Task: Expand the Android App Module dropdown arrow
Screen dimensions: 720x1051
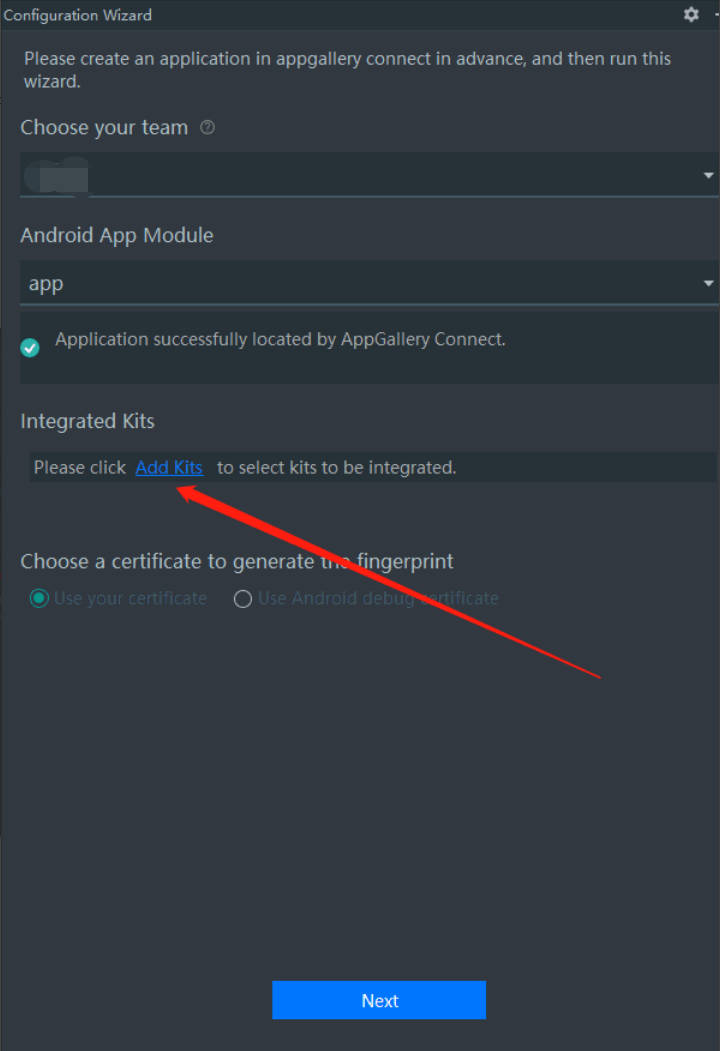Action: (708, 284)
